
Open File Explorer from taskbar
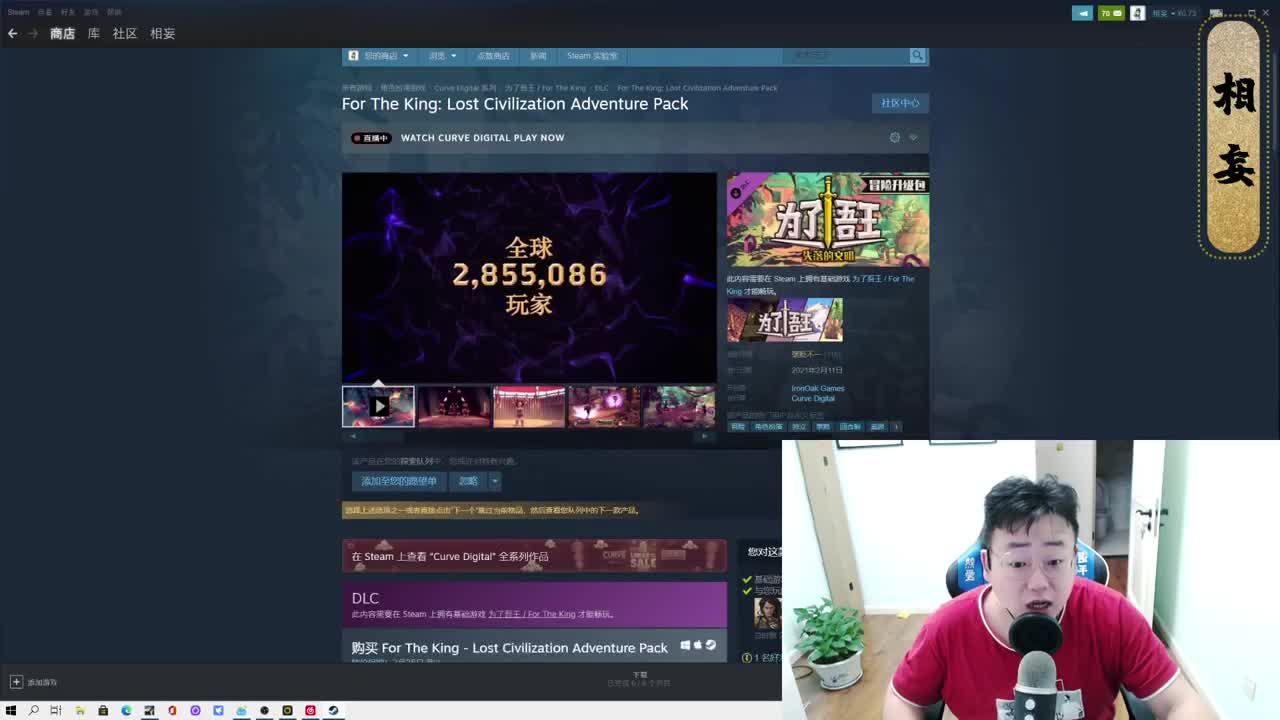coord(79,711)
